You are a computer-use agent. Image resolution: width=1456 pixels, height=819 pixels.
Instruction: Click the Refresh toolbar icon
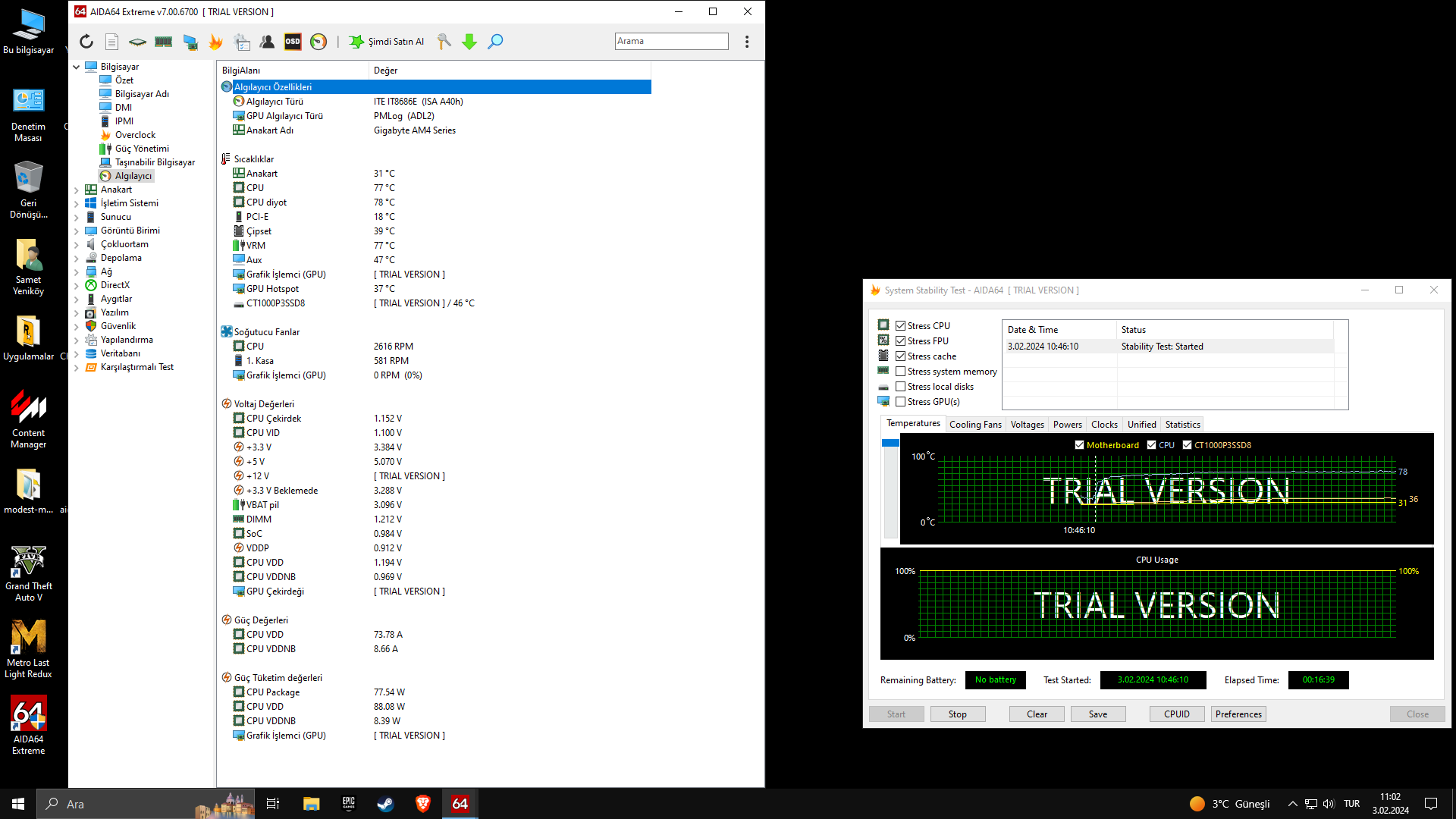pos(86,42)
